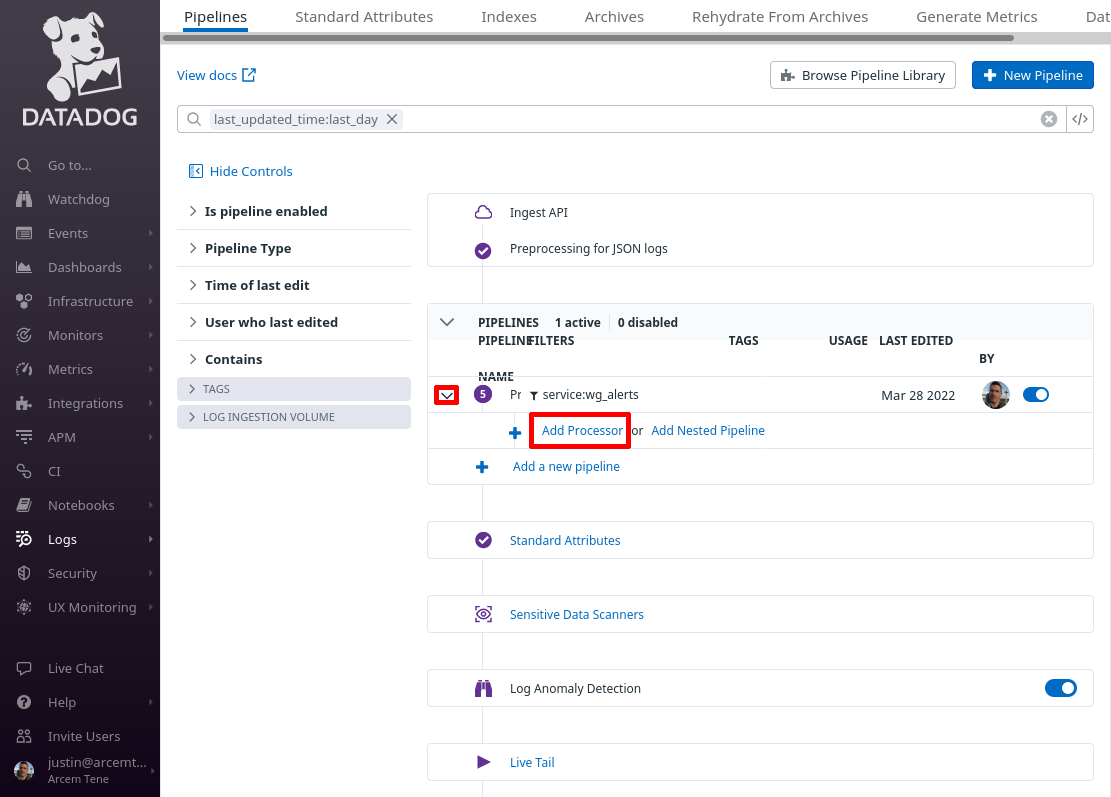The image size is (1111, 797).
Task: Click the APM icon in sidebar
Action: (x=24, y=437)
